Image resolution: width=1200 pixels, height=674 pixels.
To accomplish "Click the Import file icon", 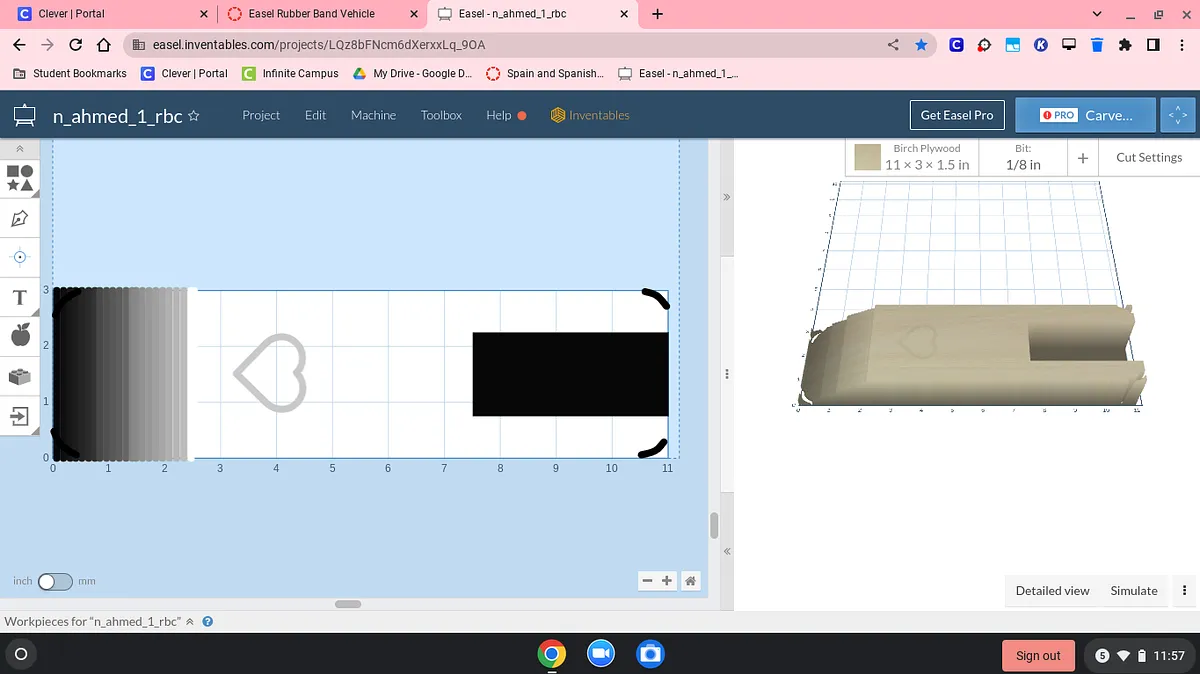I will 20,415.
